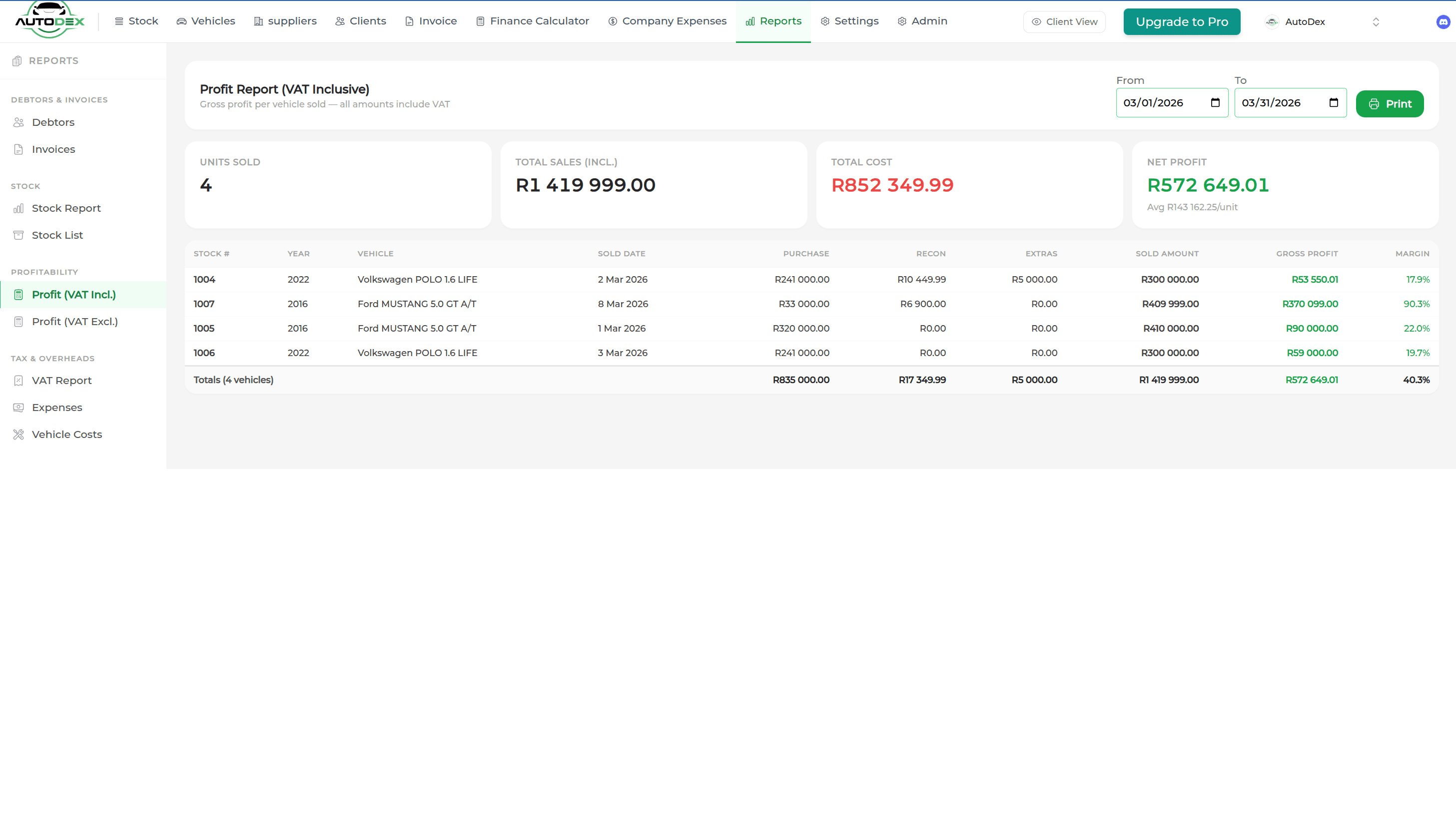Open Debtors using the people icon
The height and width of the screenshot is (833, 1456).
pos(18,122)
